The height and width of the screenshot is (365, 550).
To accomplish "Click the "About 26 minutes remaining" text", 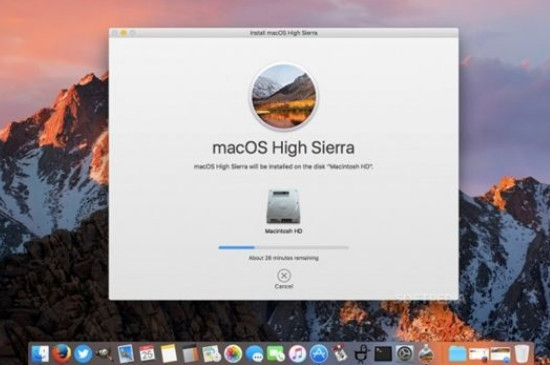I will point(283,258).
